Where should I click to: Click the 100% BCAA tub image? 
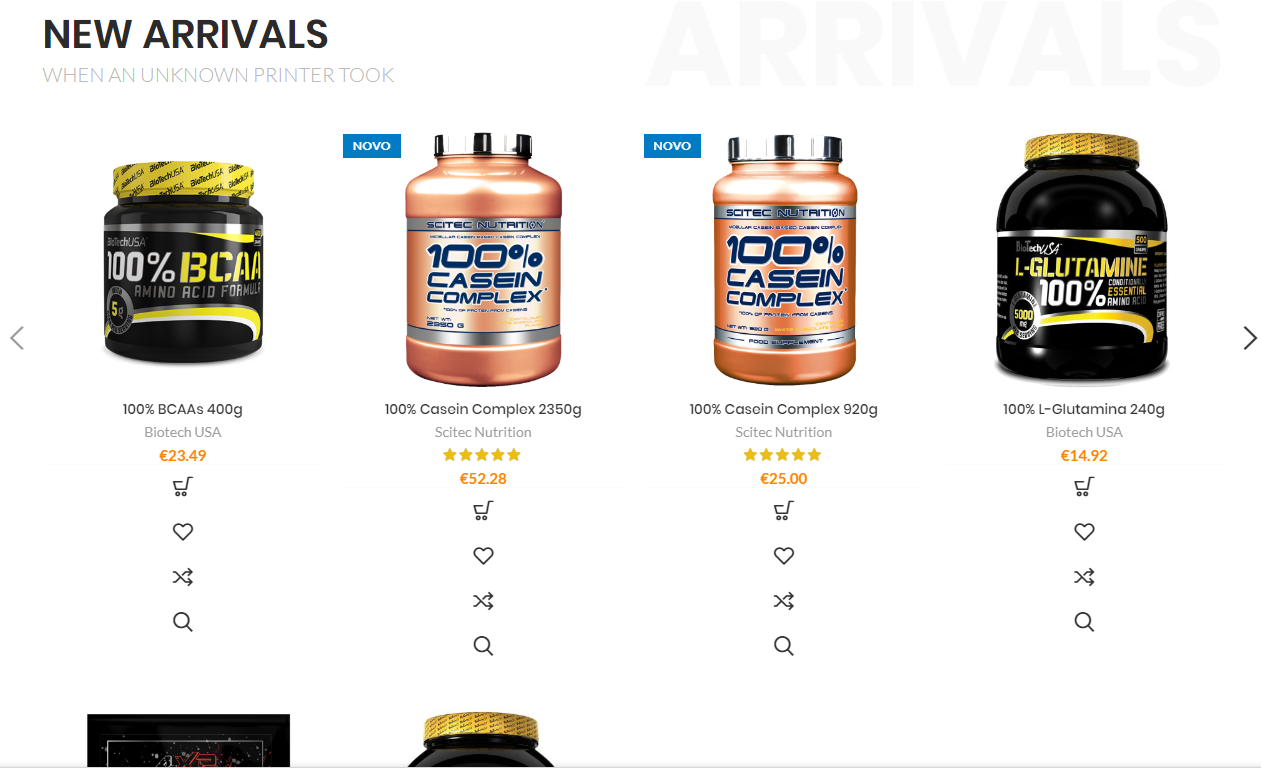183,262
